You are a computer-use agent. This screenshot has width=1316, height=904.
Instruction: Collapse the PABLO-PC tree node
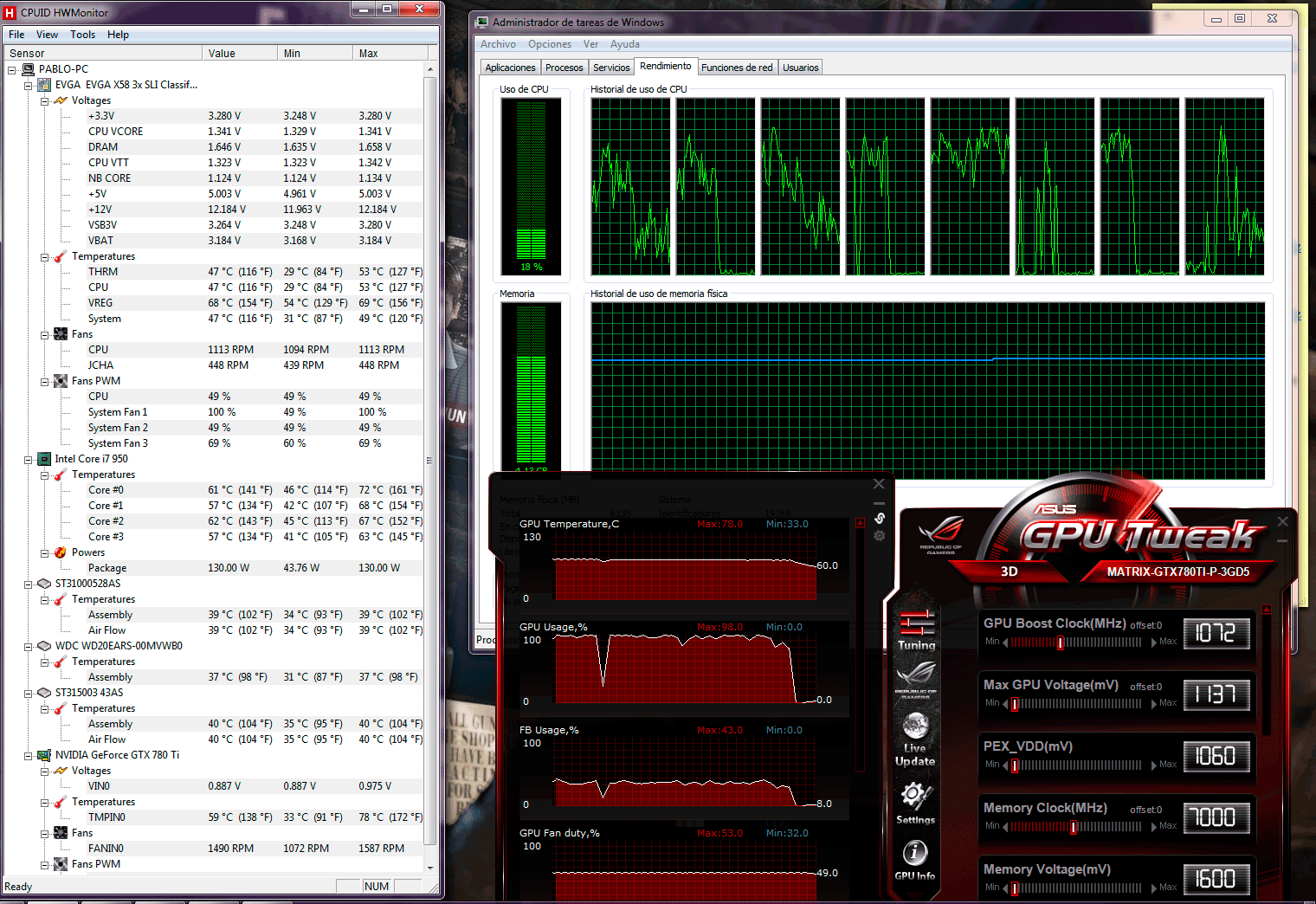12,69
